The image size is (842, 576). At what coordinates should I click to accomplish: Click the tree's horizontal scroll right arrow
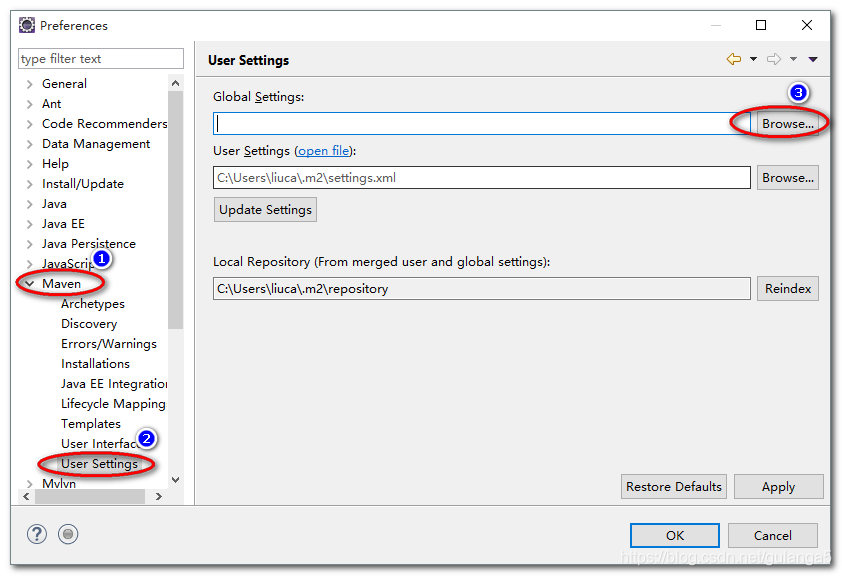[x=158, y=497]
